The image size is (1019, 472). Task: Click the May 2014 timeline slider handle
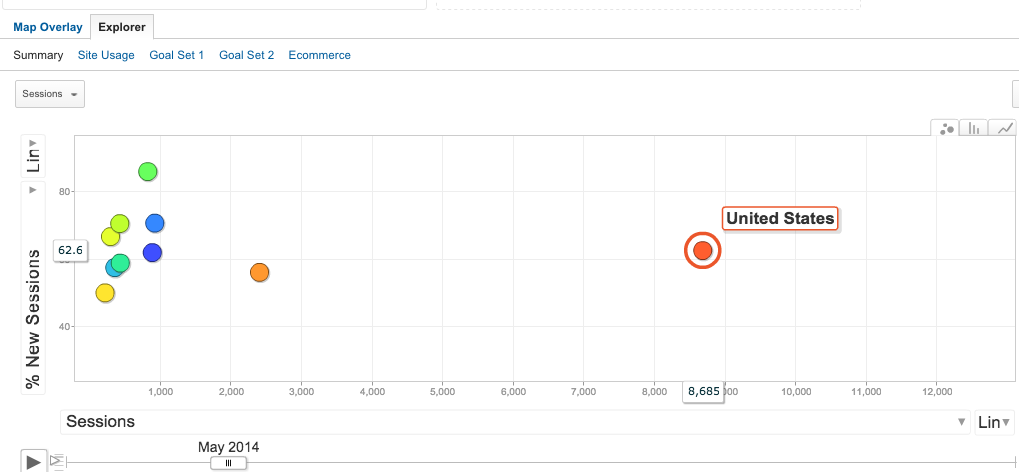[228, 463]
